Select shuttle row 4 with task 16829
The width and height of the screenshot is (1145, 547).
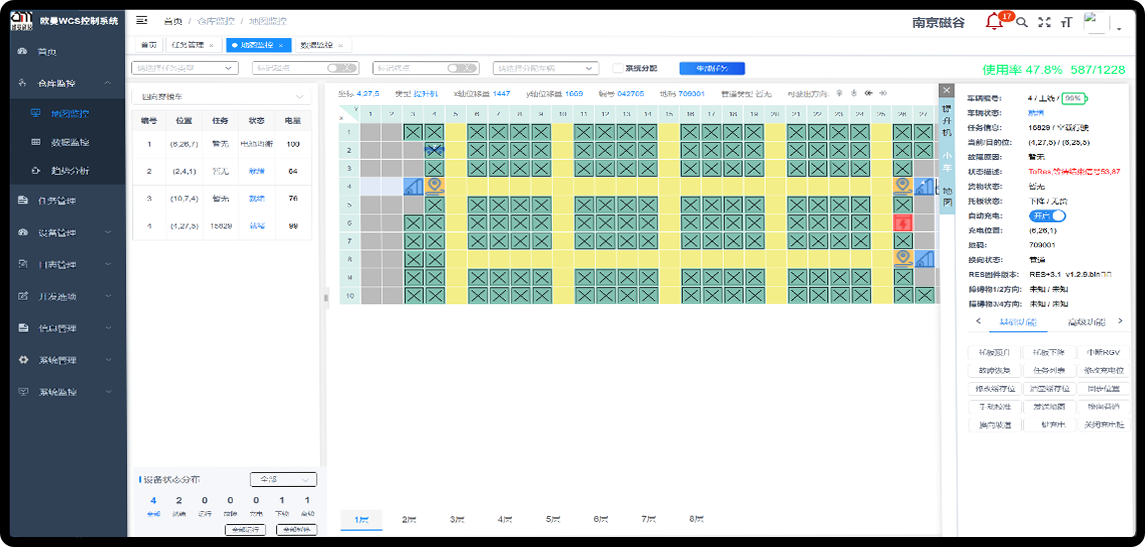coord(221,226)
